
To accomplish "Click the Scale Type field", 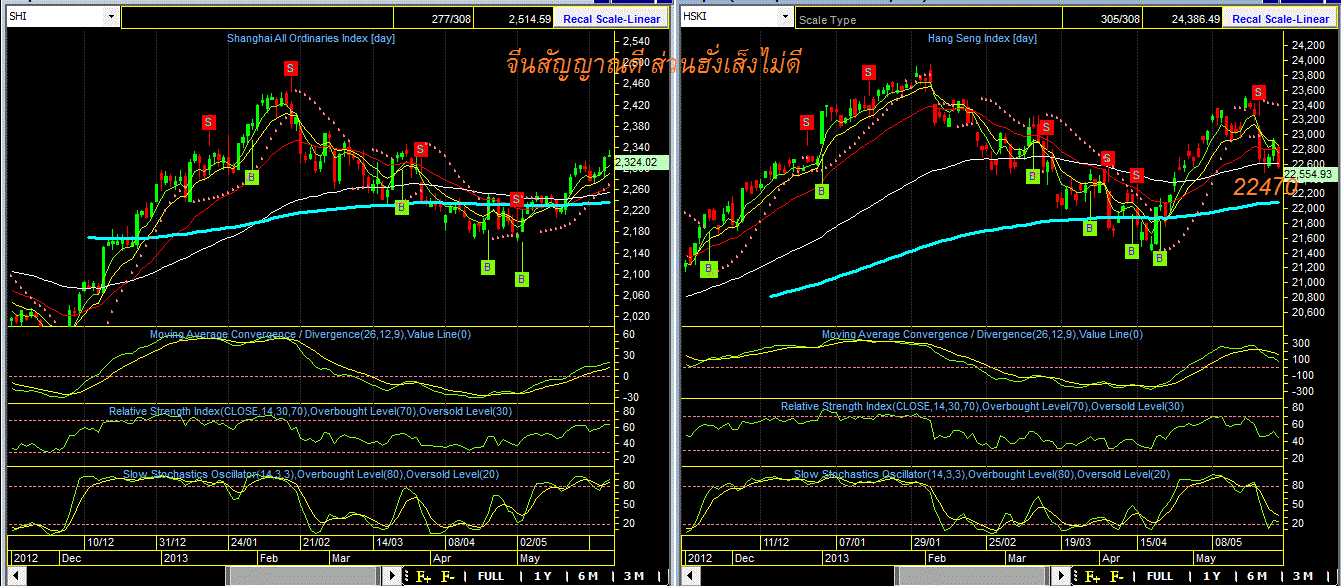I will point(927,19).
